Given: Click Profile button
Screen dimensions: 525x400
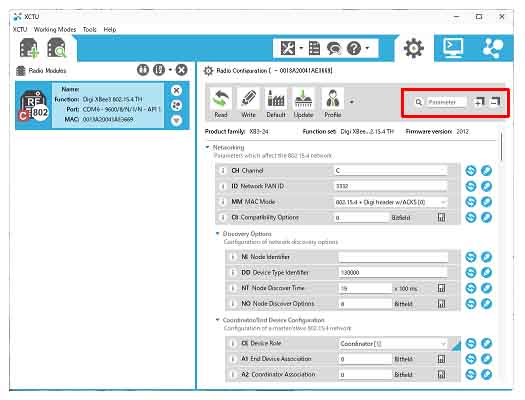Looking at the screenshot, I should 332,103.
